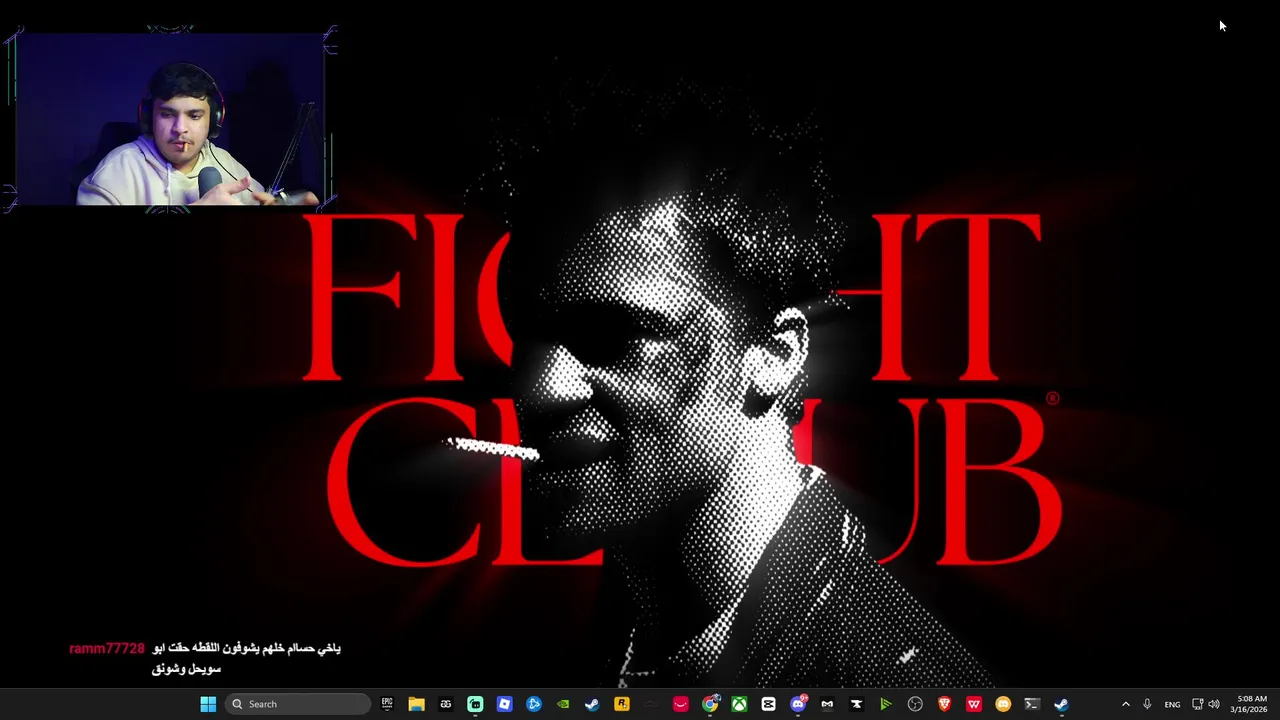The height and width of the screenshot is (720, 1280).
Task: Open the yellow round chat app icon
Action: coord(1003,704)
